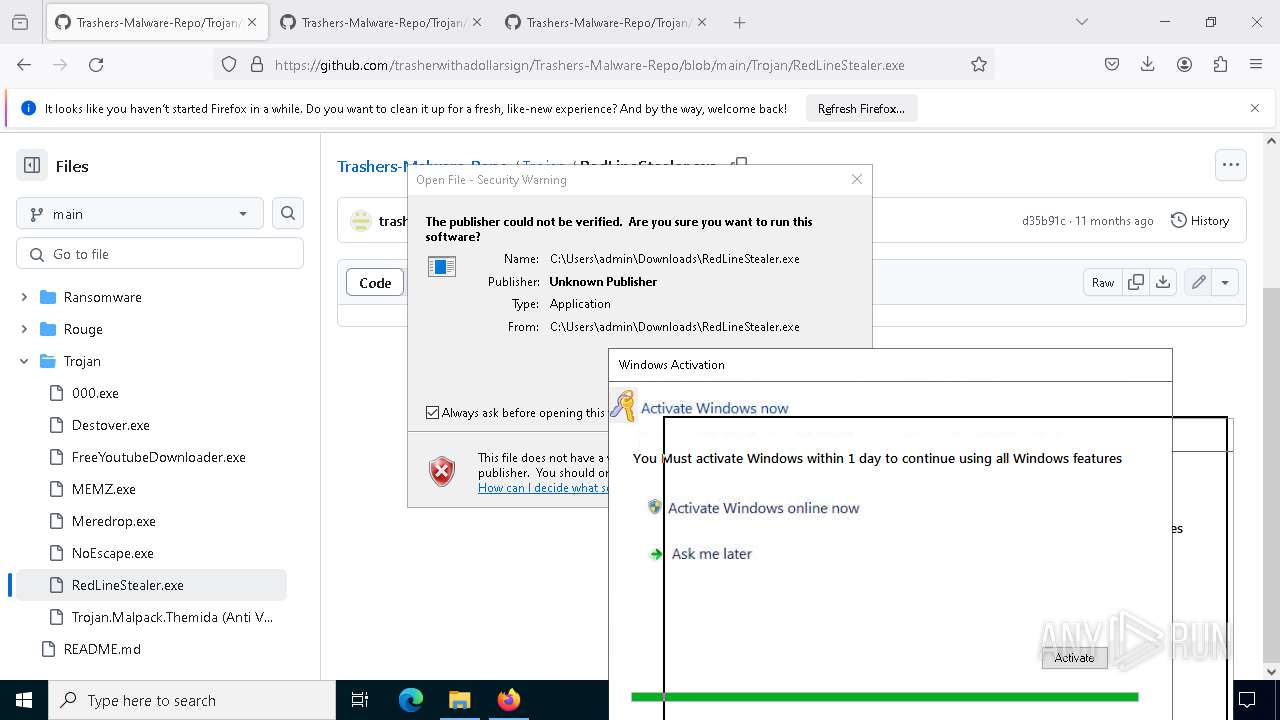1280x720 pixels.
Task: Expand the Ransomware folder
Action: (x=24, y=297)
